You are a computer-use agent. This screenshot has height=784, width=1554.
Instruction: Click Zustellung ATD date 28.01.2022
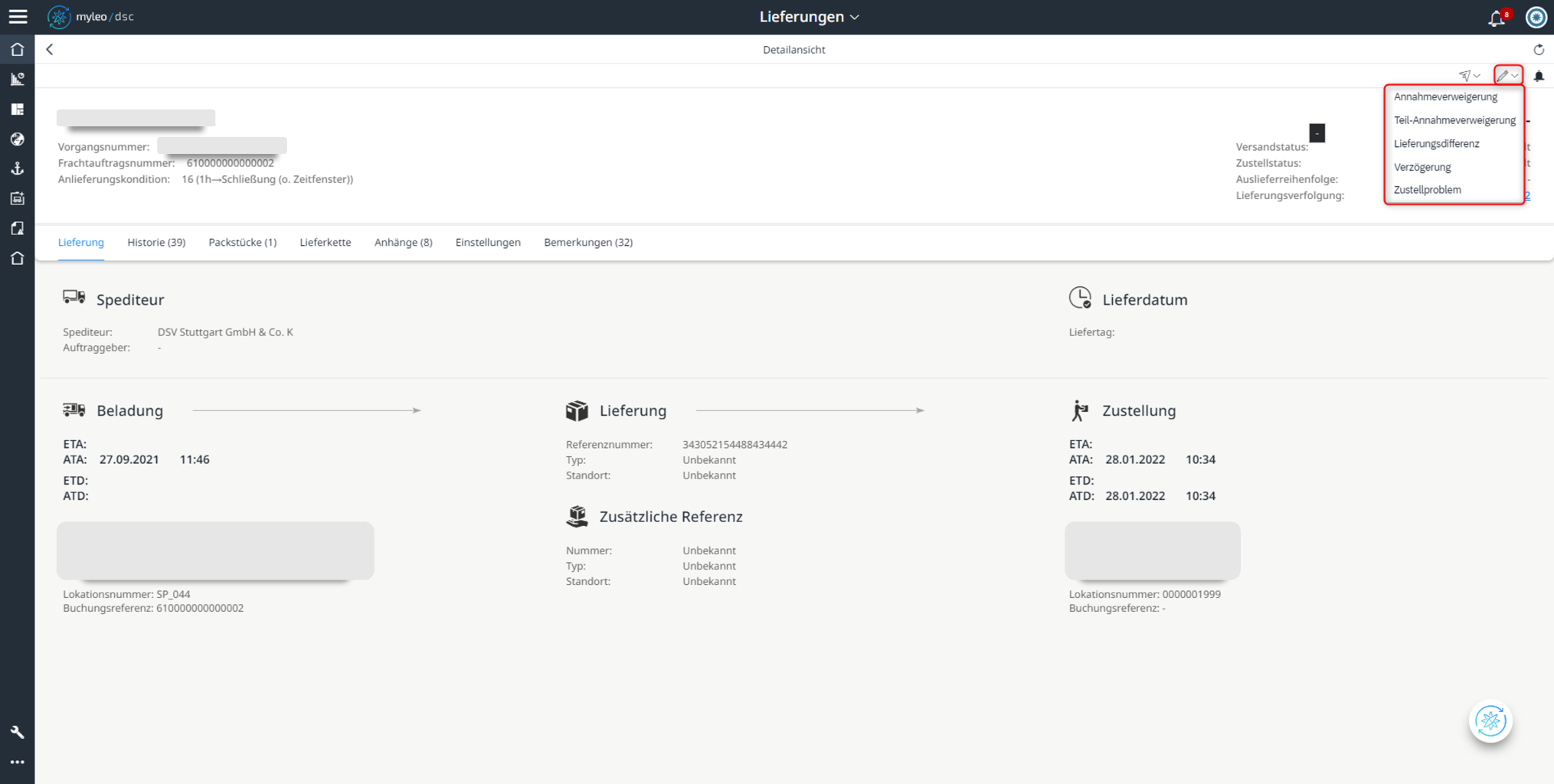coord(1135,496)
